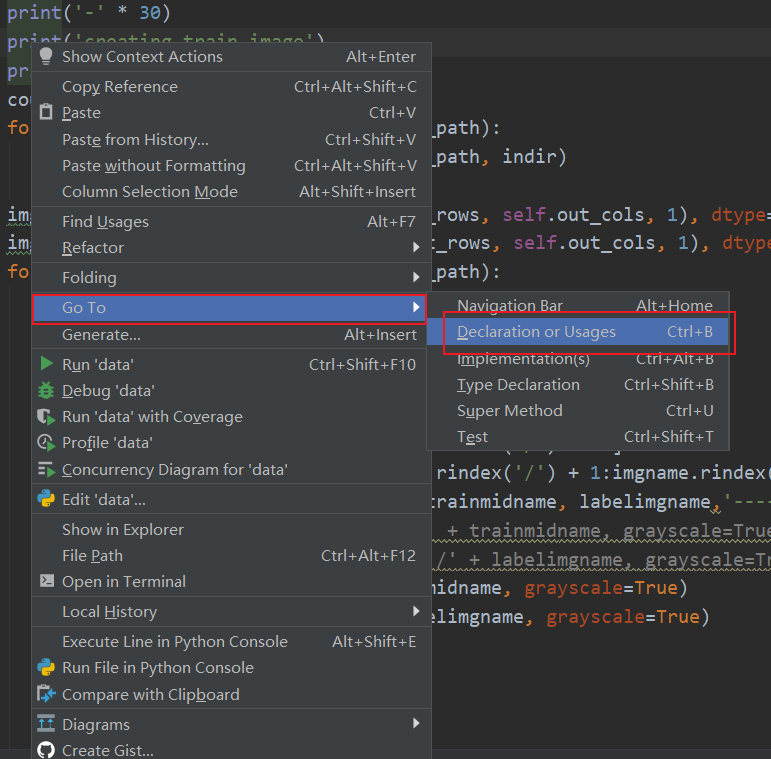Click 'labelimgname' in the trainmidname code line

[645, 501]
